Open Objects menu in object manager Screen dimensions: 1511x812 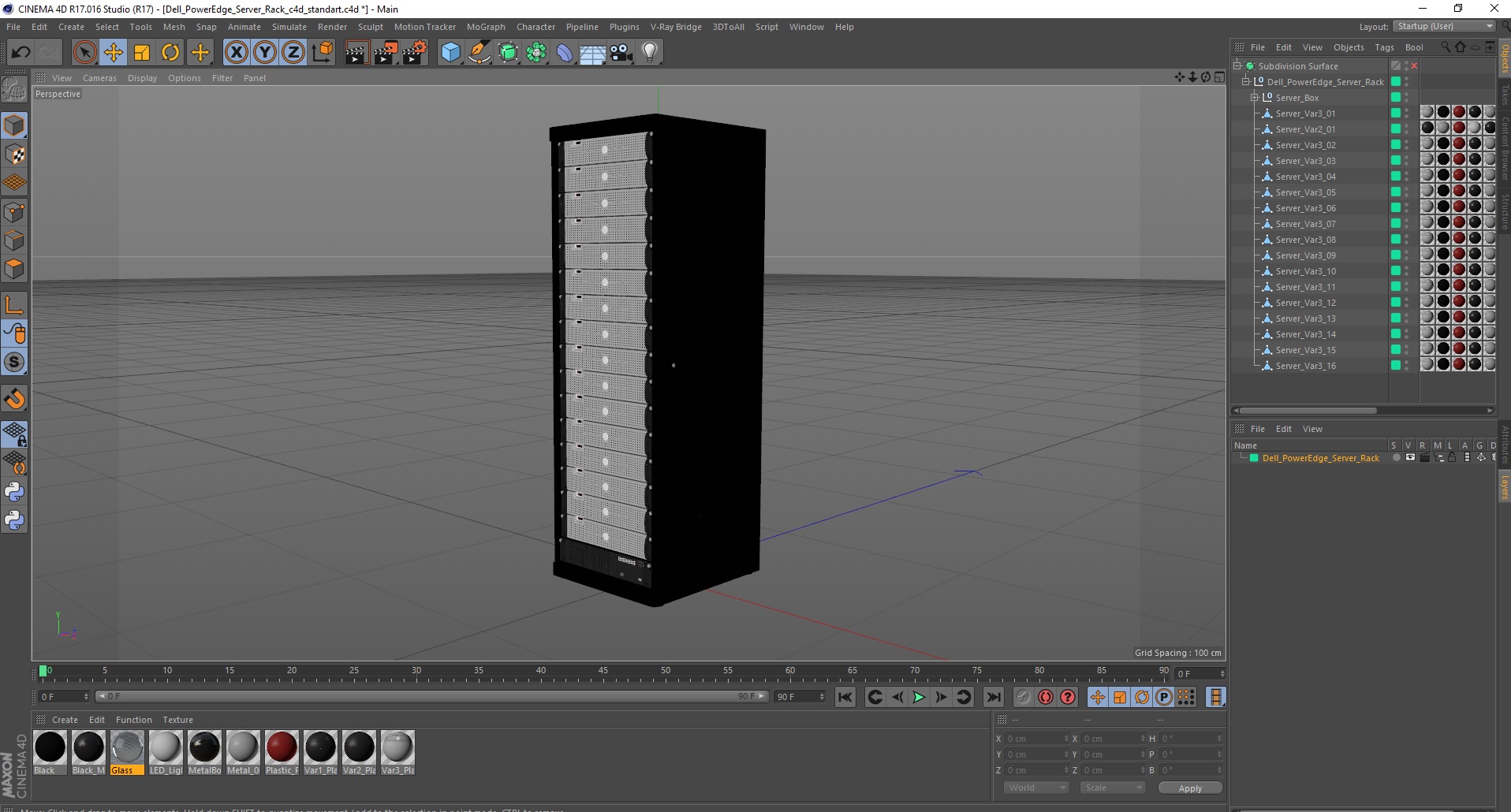tap(1349, 47)
